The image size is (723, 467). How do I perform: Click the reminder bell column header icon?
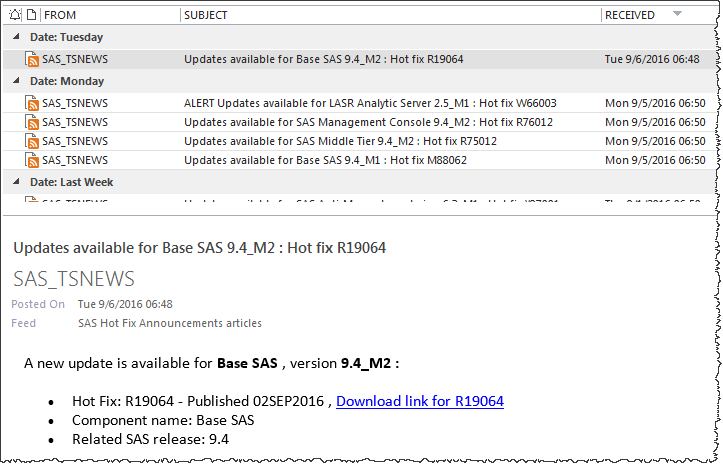15,15
